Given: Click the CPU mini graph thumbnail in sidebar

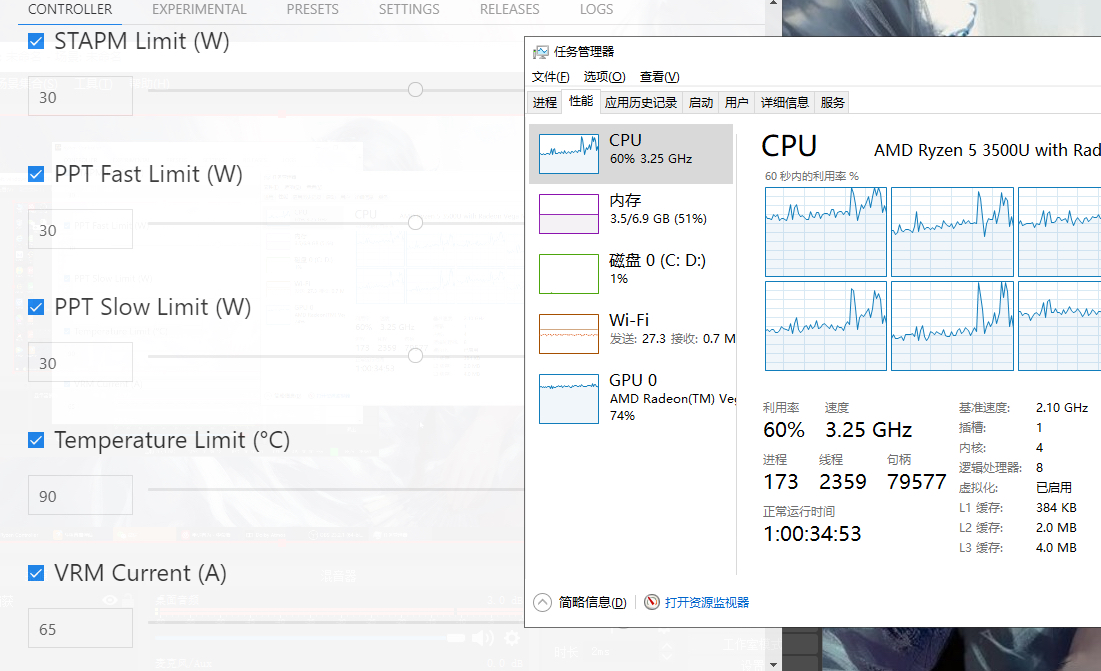Looking at the screenshot, I should coord(569,154).
